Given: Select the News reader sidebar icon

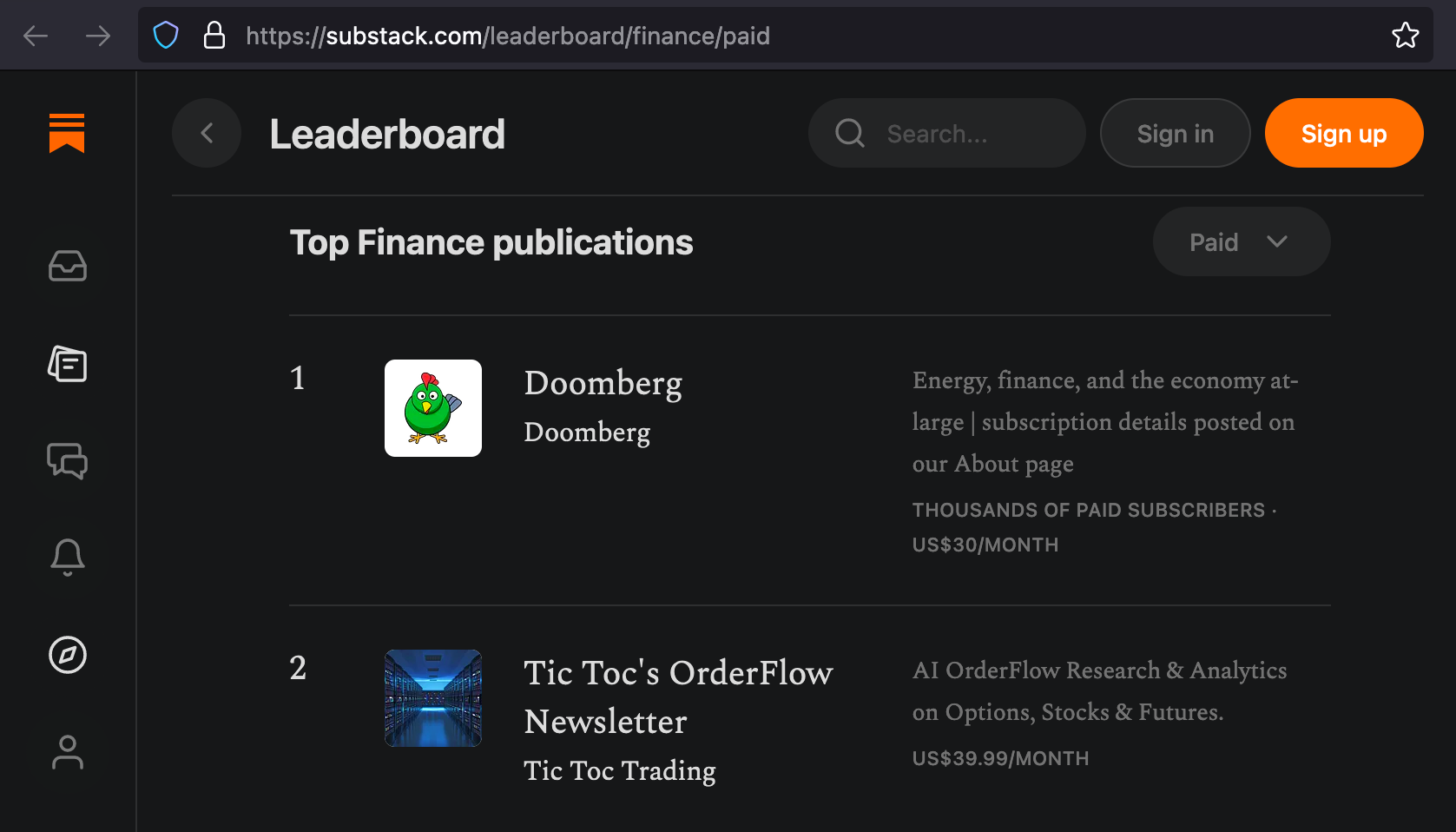Looking at the screenshot, I should click(67, 365).
